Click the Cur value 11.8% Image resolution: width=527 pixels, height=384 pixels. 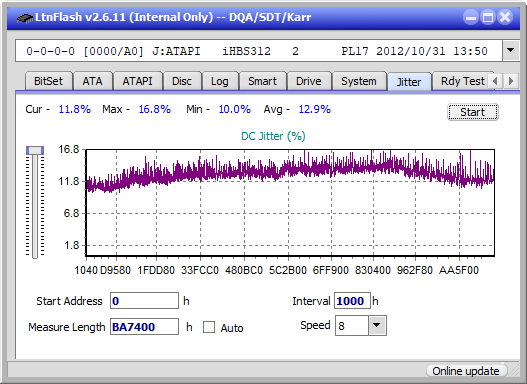click(x=74, y=109)
